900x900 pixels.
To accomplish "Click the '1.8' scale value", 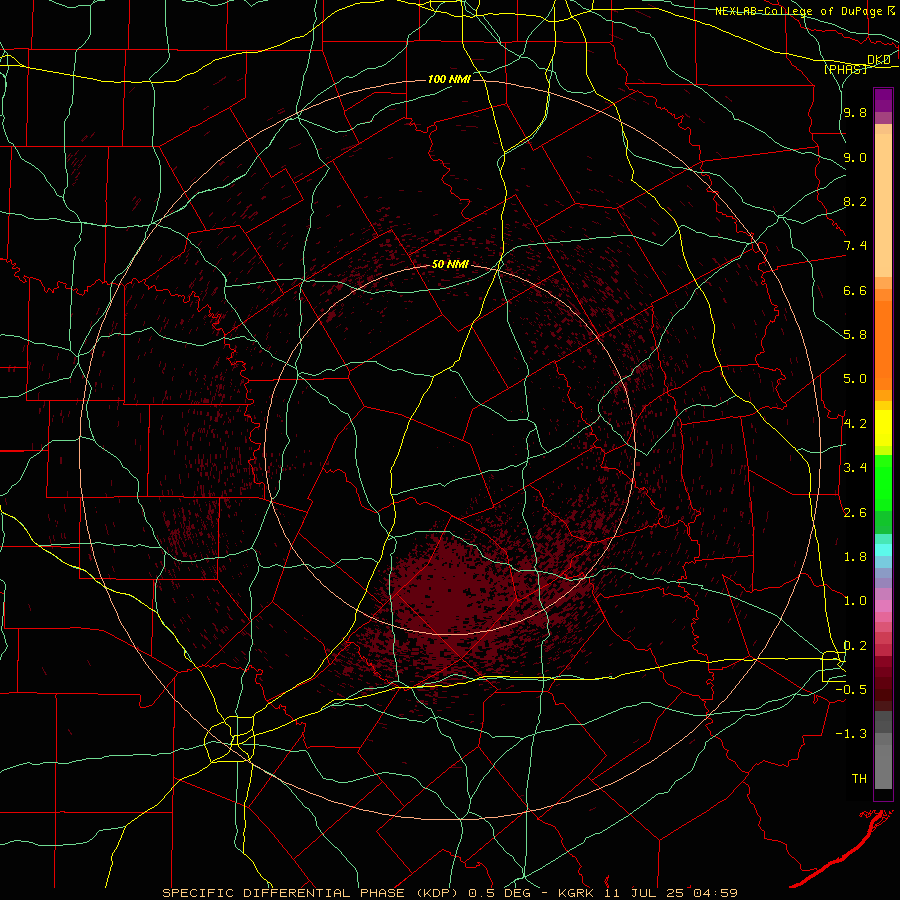I will (x=855, y=557).
